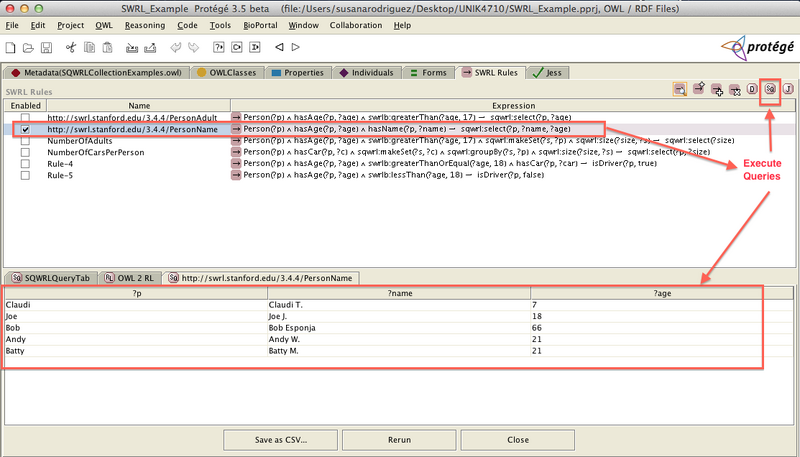Undo the last action with the undo arrow
Image resolution: width=800 pixels, height=457 pixels.
tap(176, 47)
